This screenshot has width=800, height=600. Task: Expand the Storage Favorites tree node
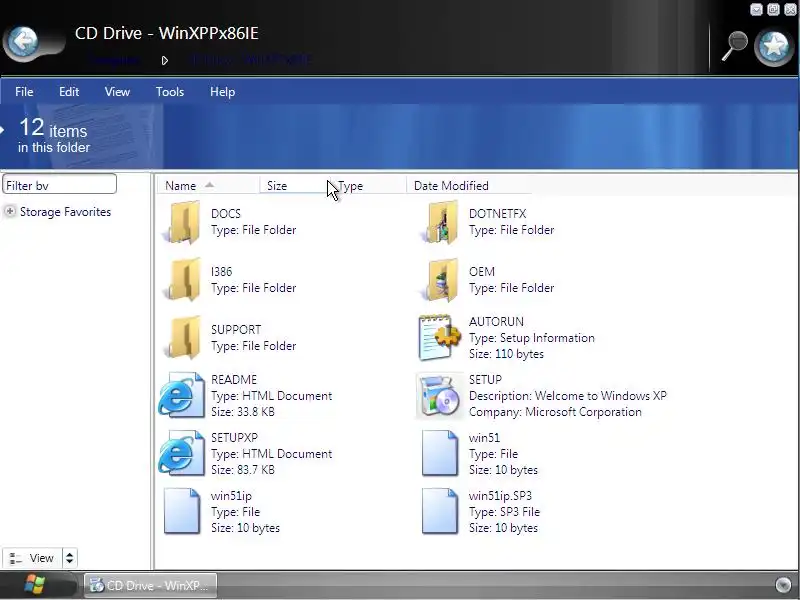coord(10,211)
